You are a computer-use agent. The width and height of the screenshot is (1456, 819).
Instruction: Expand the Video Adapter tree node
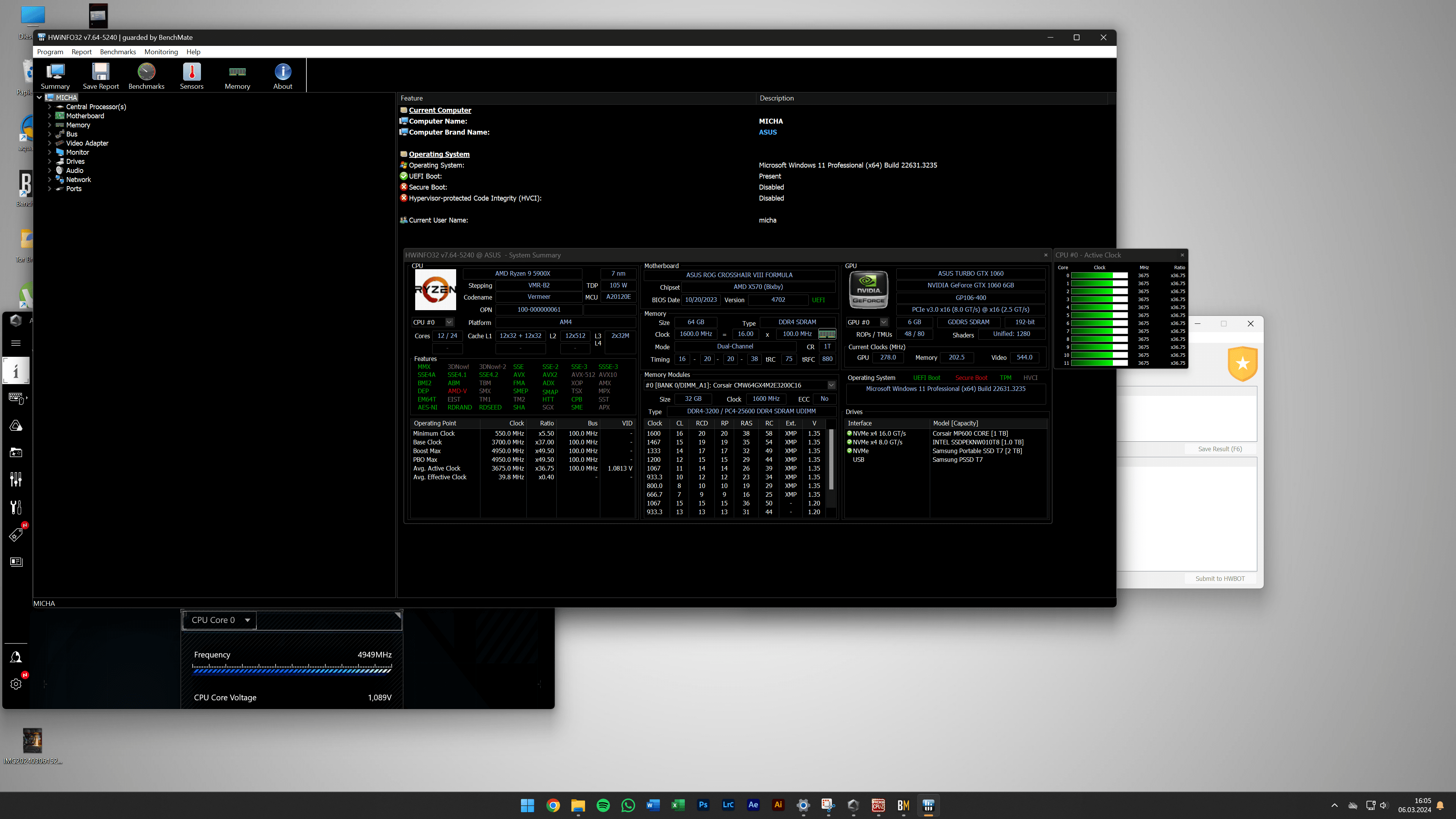[50, 143]
